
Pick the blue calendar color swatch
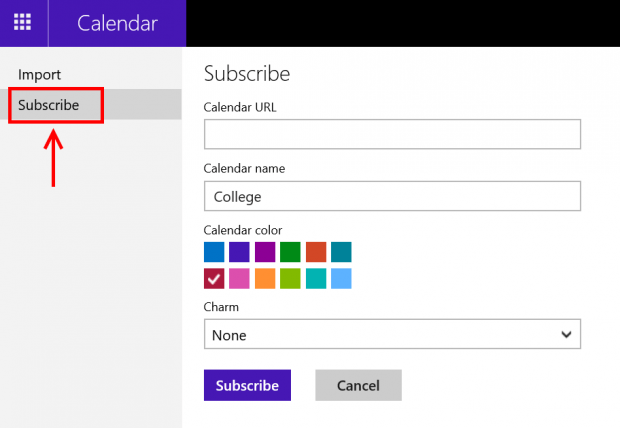tap(214, 252)
